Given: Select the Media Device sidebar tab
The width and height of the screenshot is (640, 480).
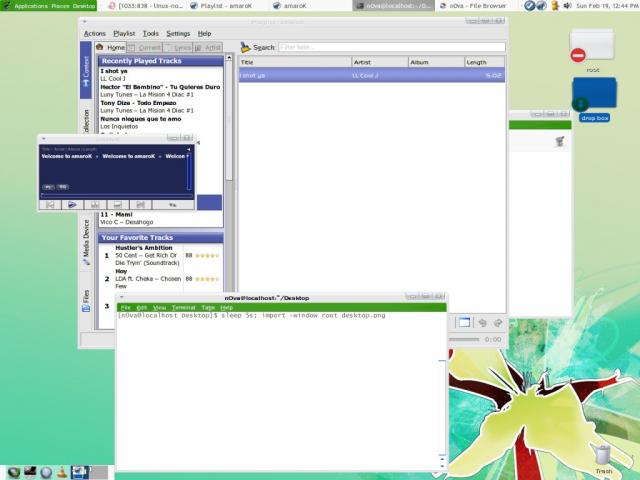Looking at the screenshot, I should tap(86, 242).
